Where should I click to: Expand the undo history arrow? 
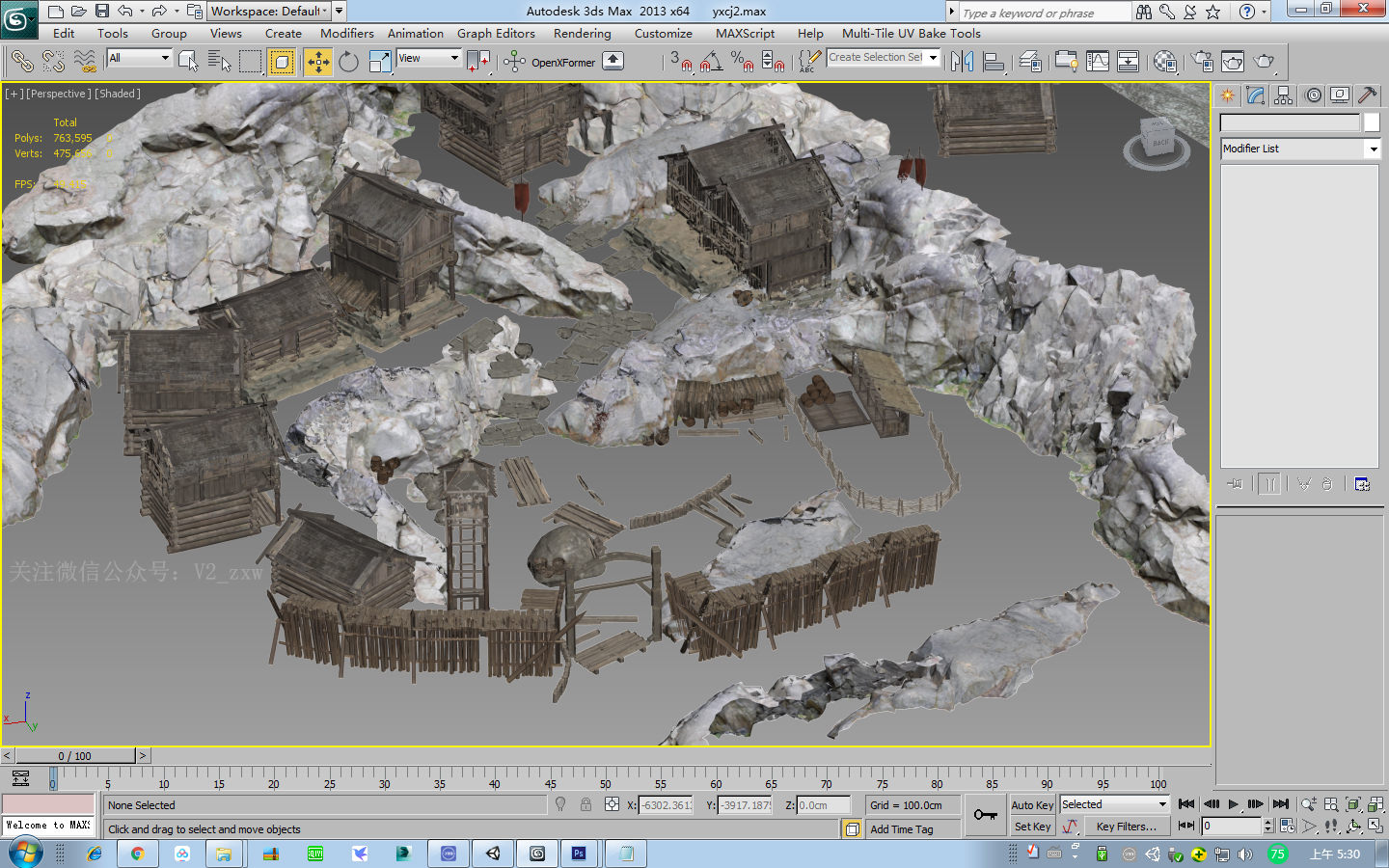point(142,12)
